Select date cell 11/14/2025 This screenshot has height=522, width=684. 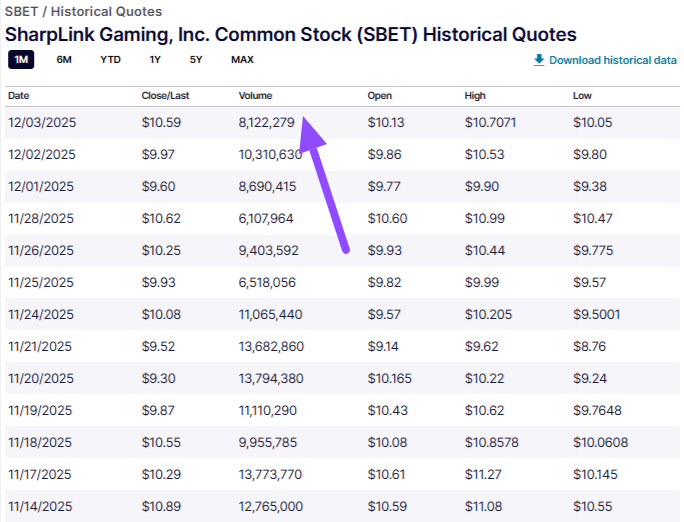[40, 507]
